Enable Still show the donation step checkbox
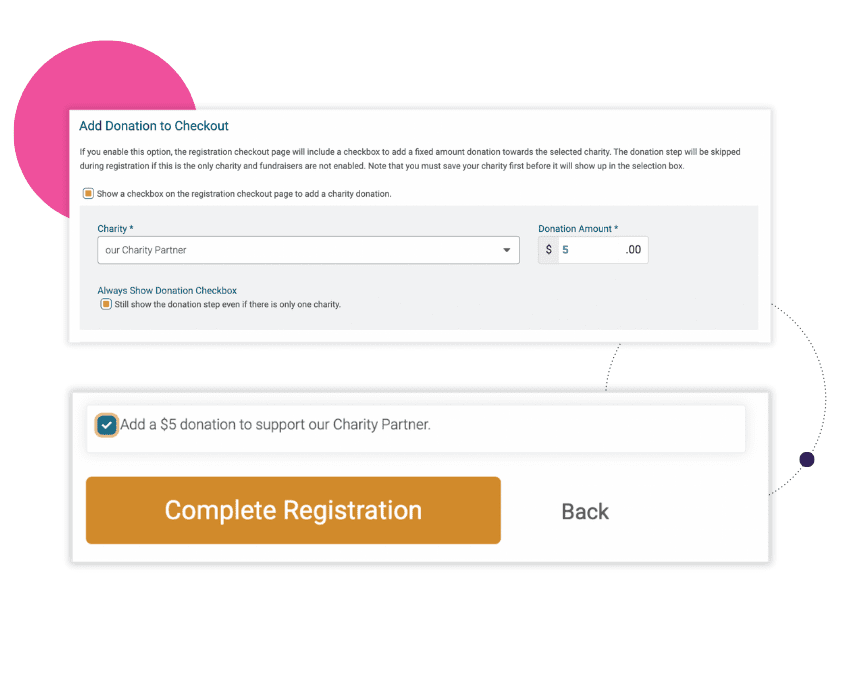841x674 pixels. (x=106, y=305)
